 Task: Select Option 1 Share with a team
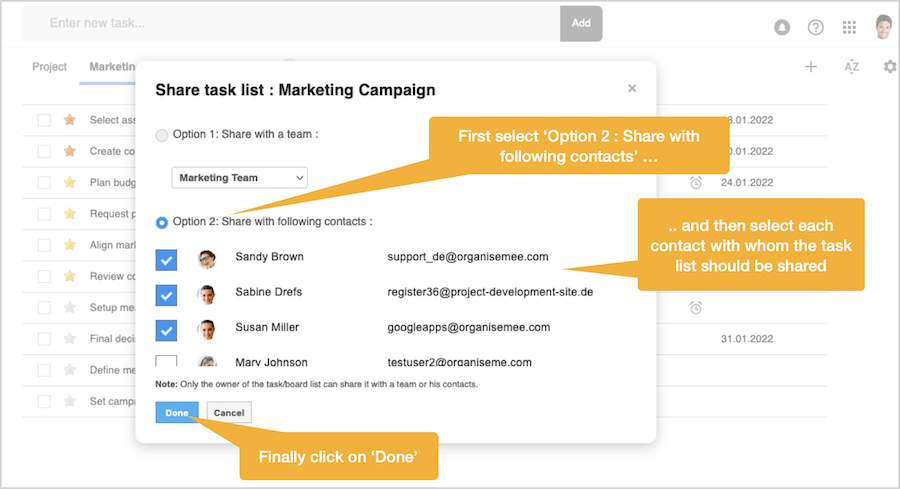(x=162, y=134)
